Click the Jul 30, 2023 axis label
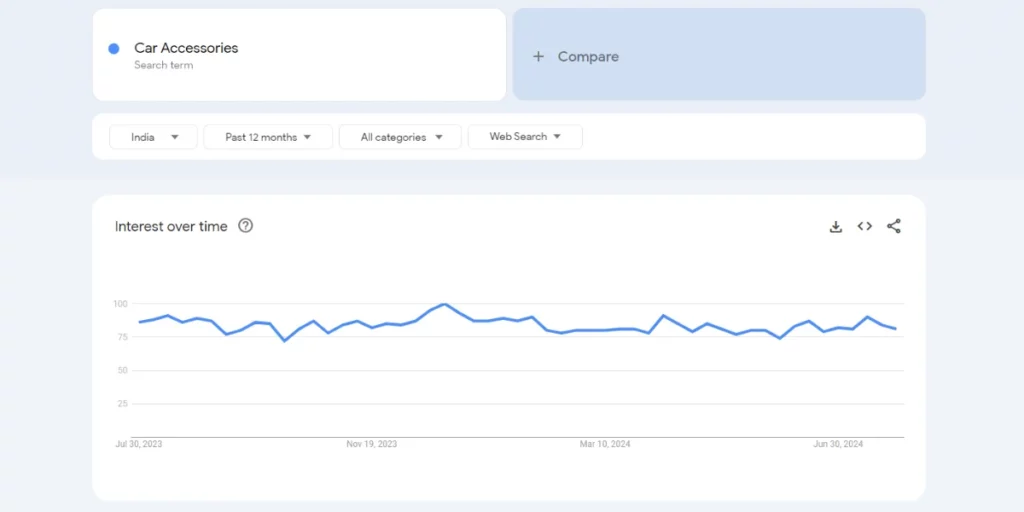This screenshot has height=512, width=1024. pos(139,444)
